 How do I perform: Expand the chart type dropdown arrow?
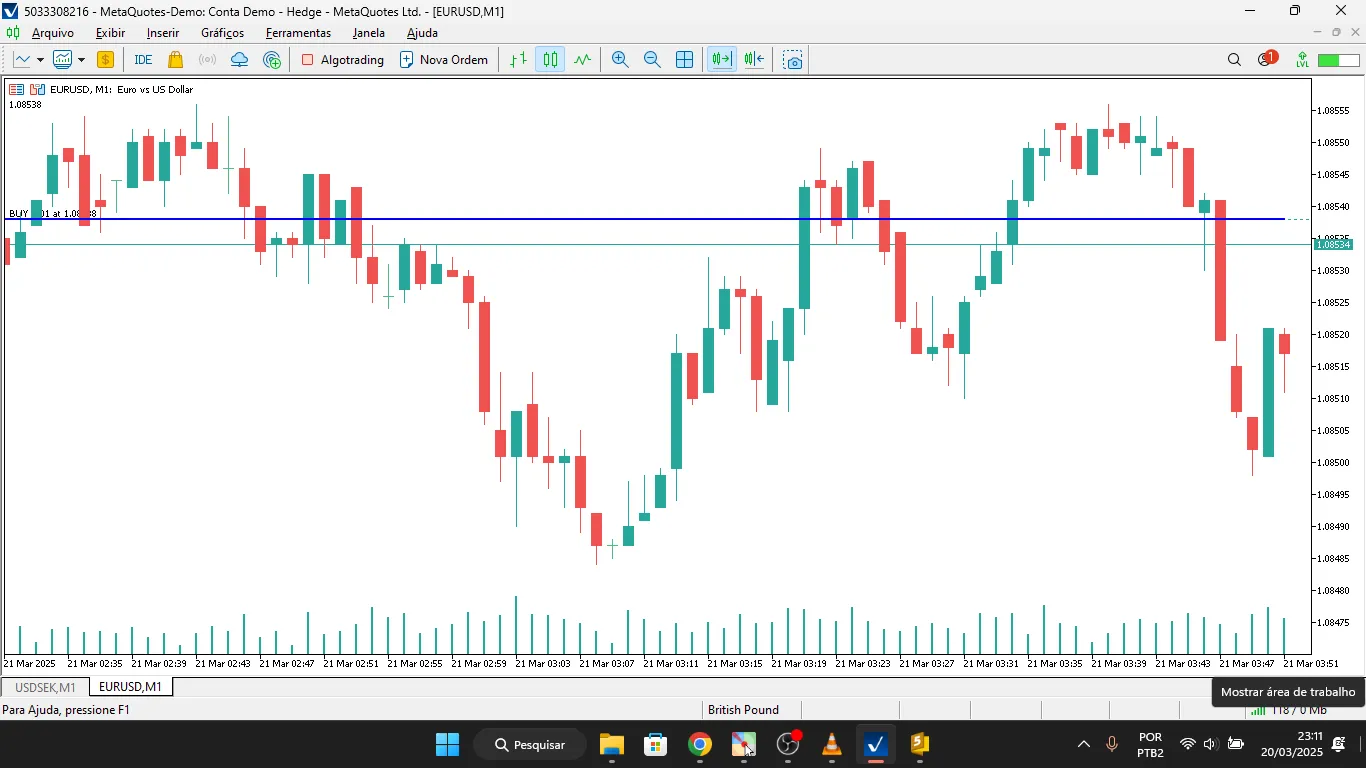(38, 60)
